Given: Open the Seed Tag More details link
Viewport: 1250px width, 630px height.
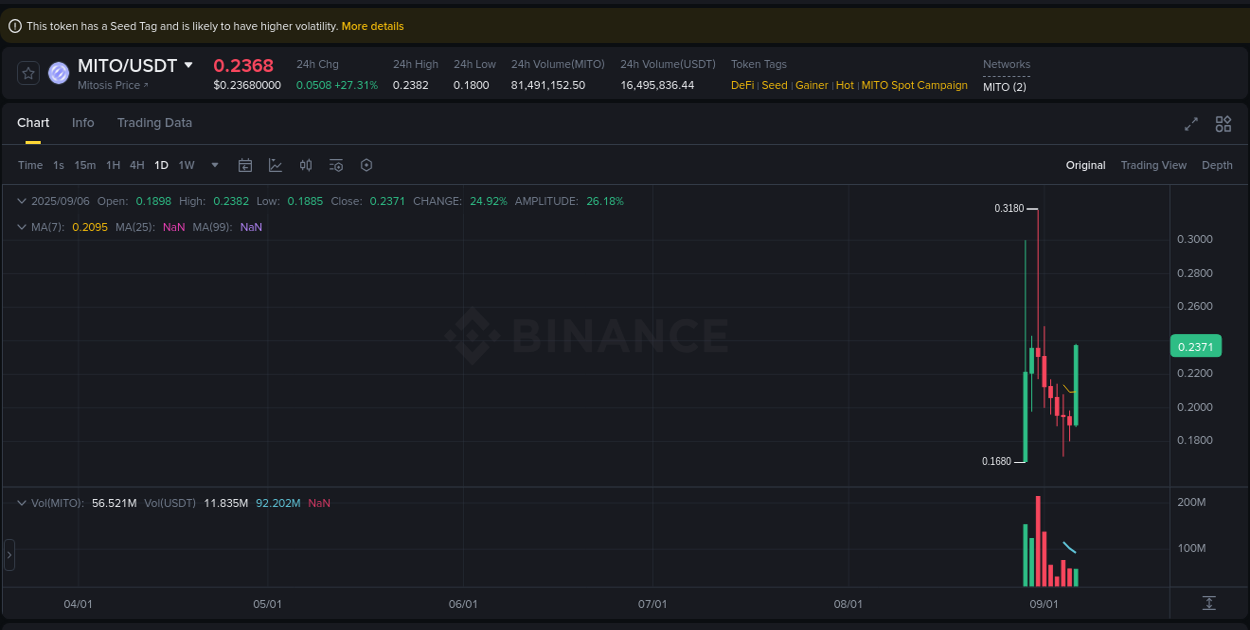Looking at the screenshot, I should (372, 25).
